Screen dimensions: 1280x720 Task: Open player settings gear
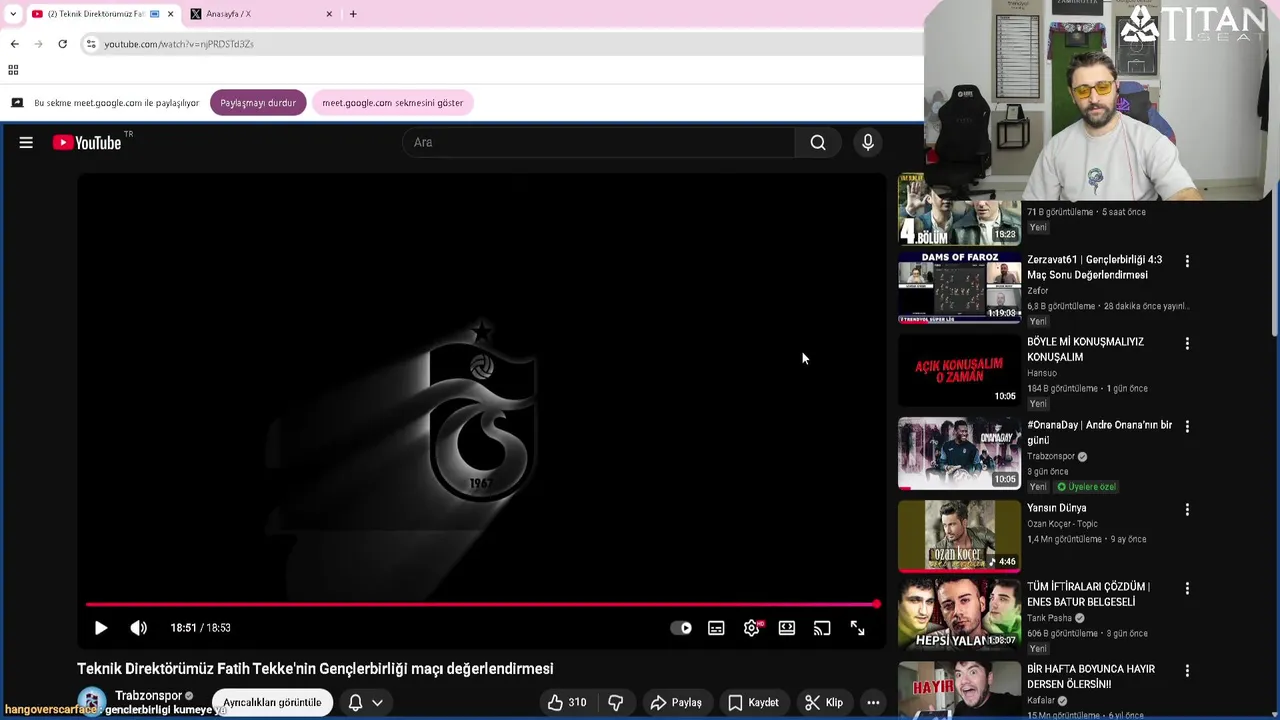(752, 628)
